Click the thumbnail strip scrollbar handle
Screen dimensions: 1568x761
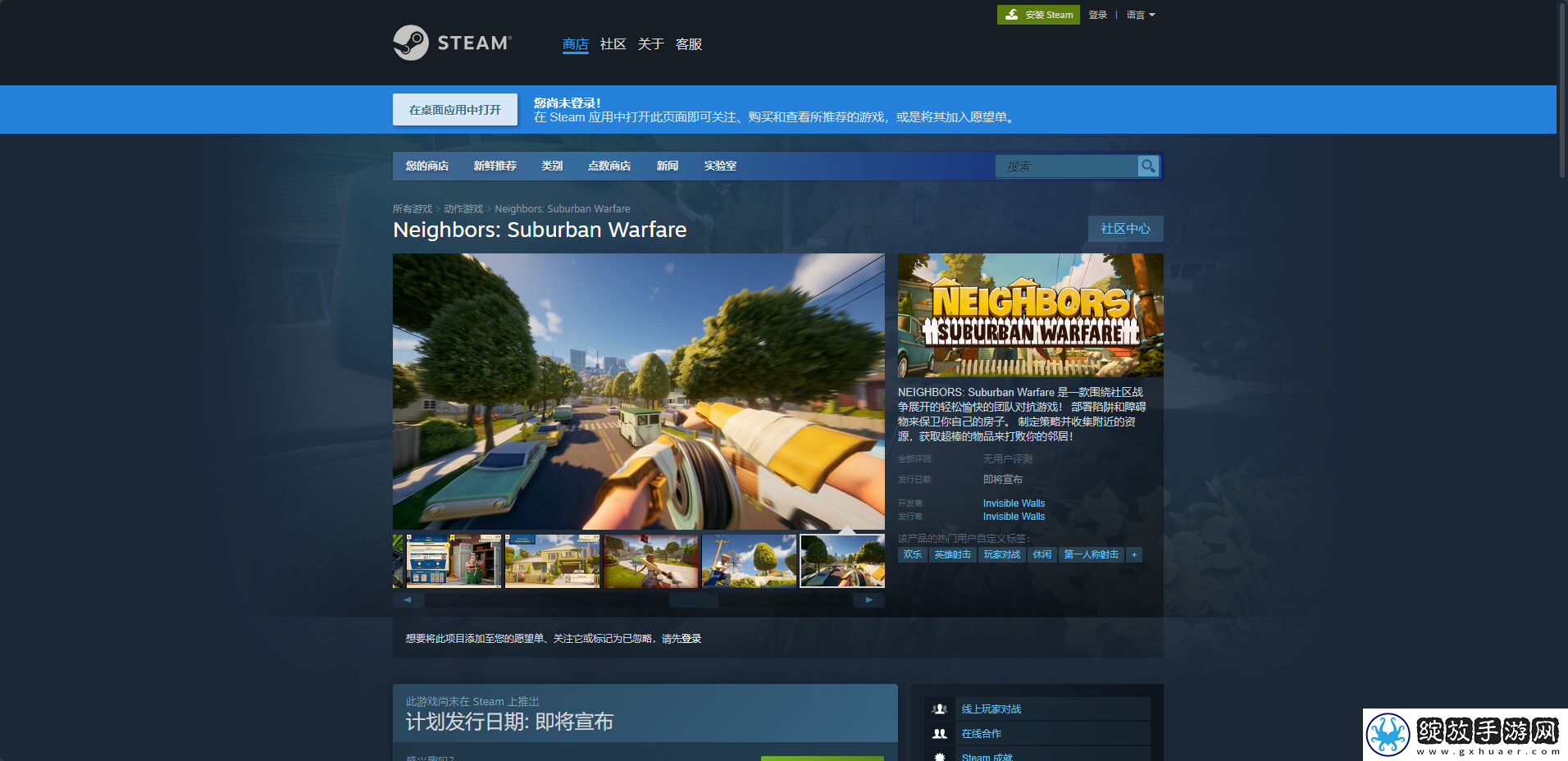[x=694, y=600]
